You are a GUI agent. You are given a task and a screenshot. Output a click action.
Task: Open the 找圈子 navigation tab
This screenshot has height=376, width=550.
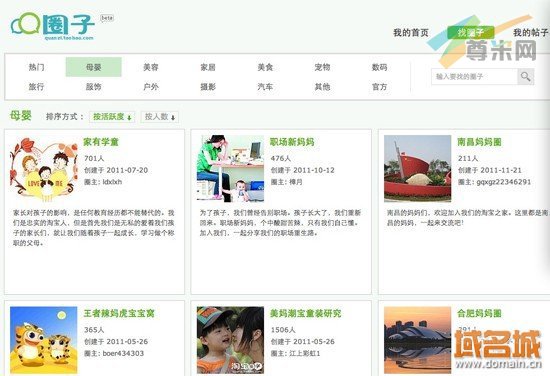471,33
